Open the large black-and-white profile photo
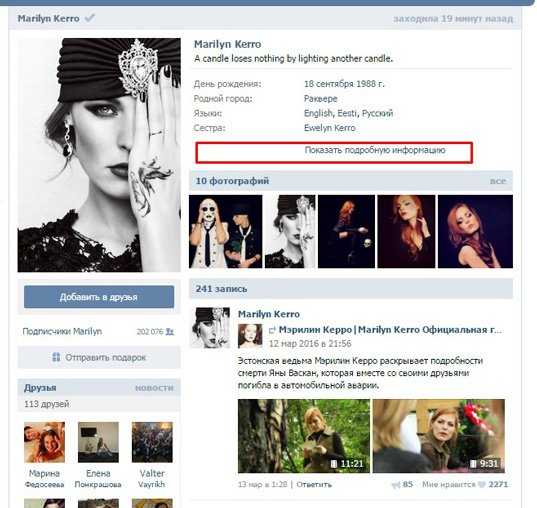Viewport: 537px width, 508px height. (99, 155)
